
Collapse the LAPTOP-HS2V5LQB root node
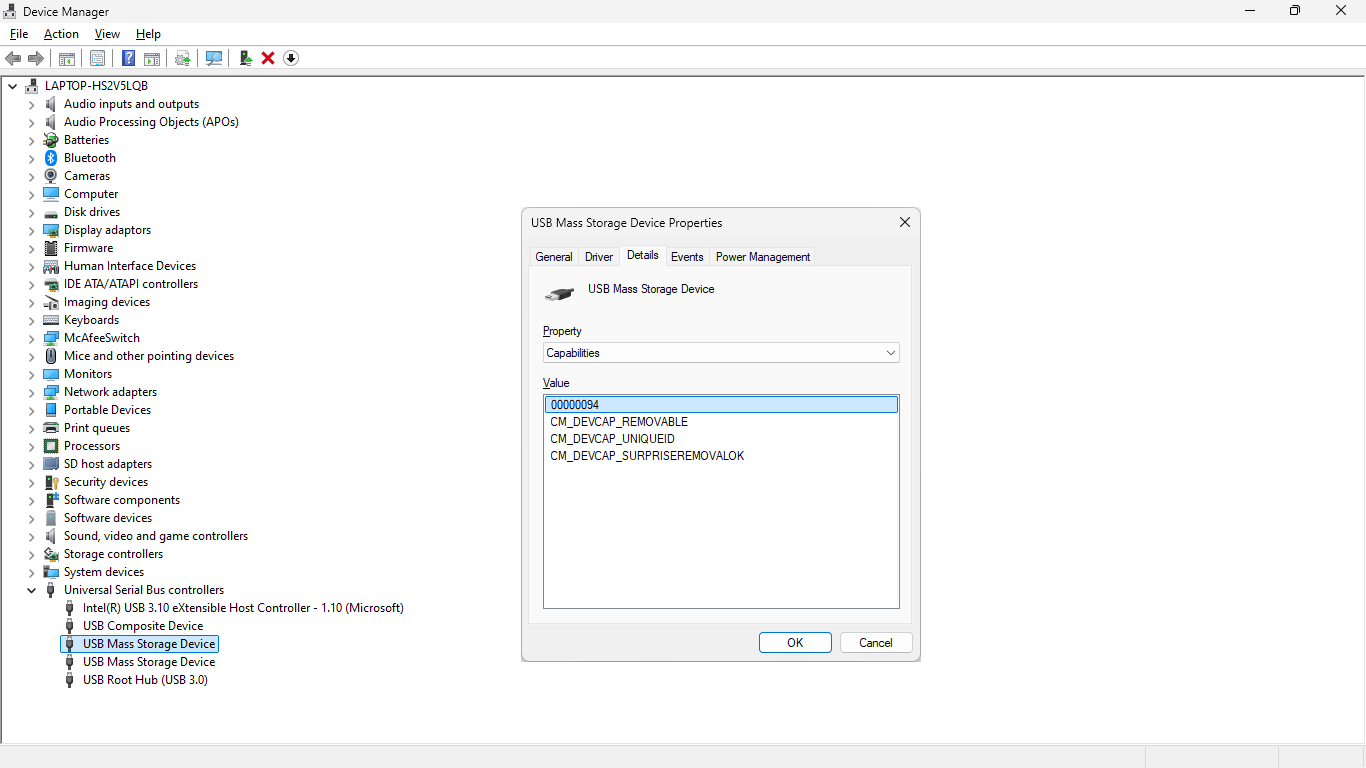(12, 86)
